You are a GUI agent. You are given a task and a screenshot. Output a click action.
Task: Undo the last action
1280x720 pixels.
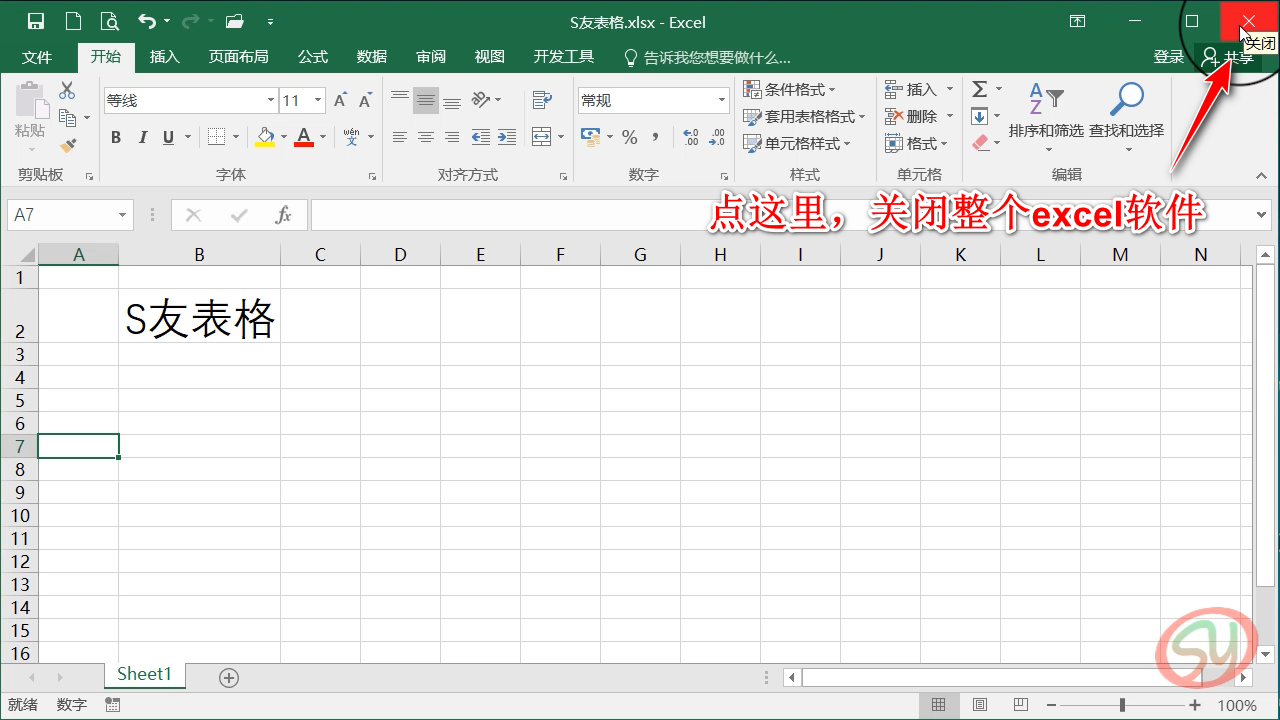147,21
